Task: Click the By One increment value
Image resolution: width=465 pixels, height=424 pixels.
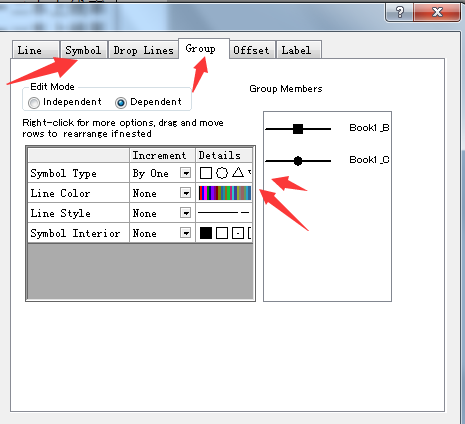Action: 150,173
